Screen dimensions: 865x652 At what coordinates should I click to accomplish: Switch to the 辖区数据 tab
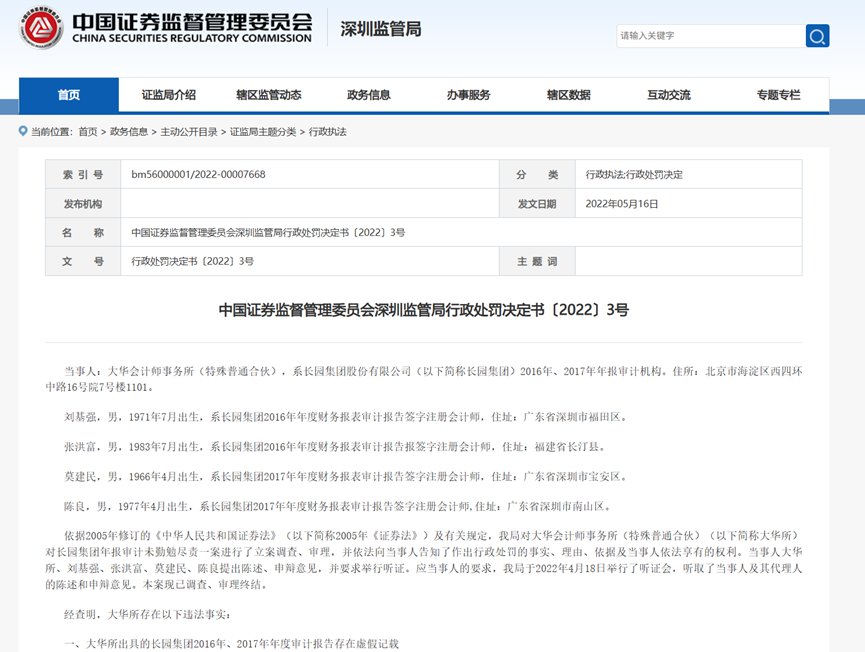(x=568, y=95)
